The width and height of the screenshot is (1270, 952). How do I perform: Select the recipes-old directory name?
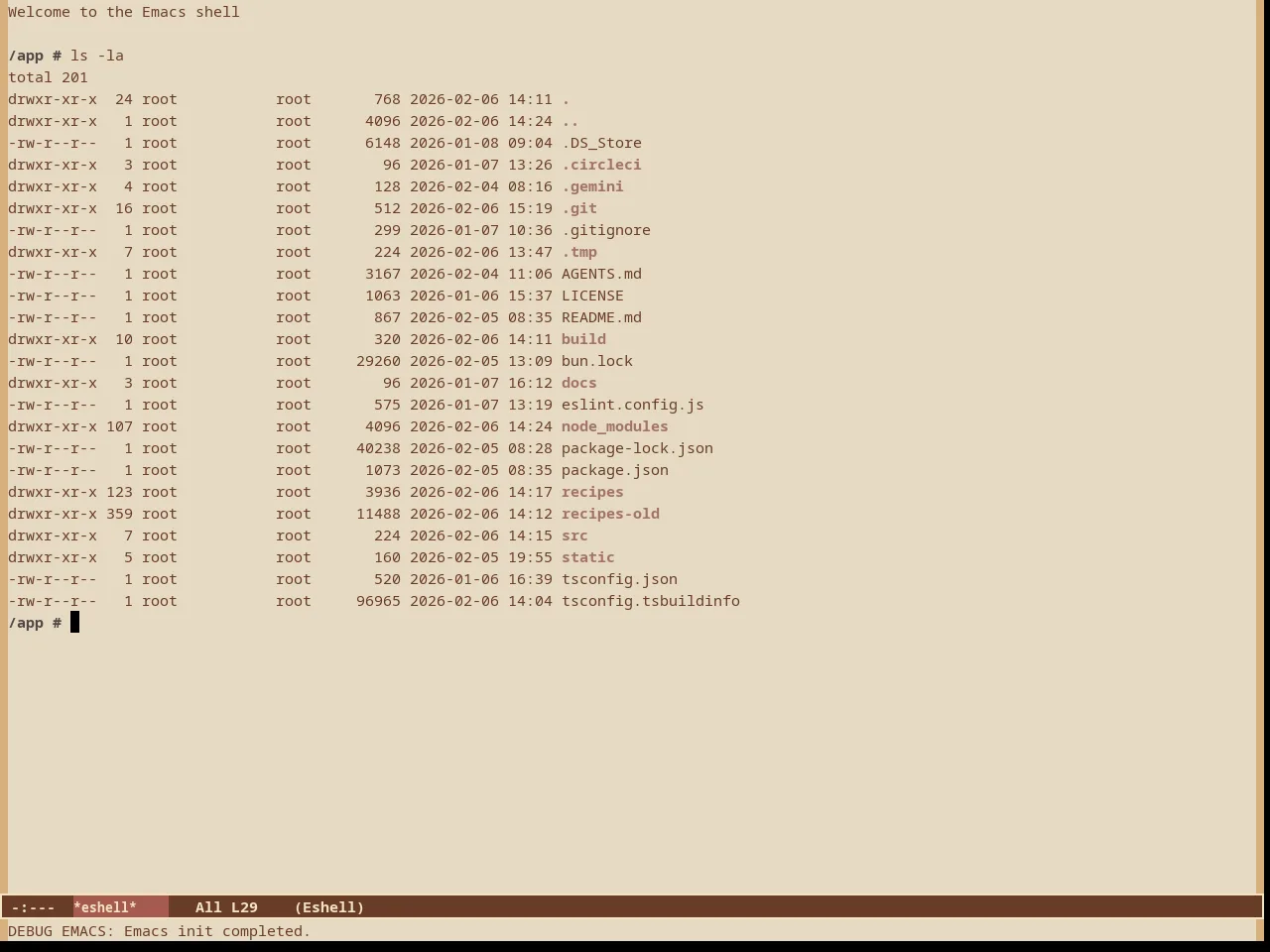pos(610,514)
